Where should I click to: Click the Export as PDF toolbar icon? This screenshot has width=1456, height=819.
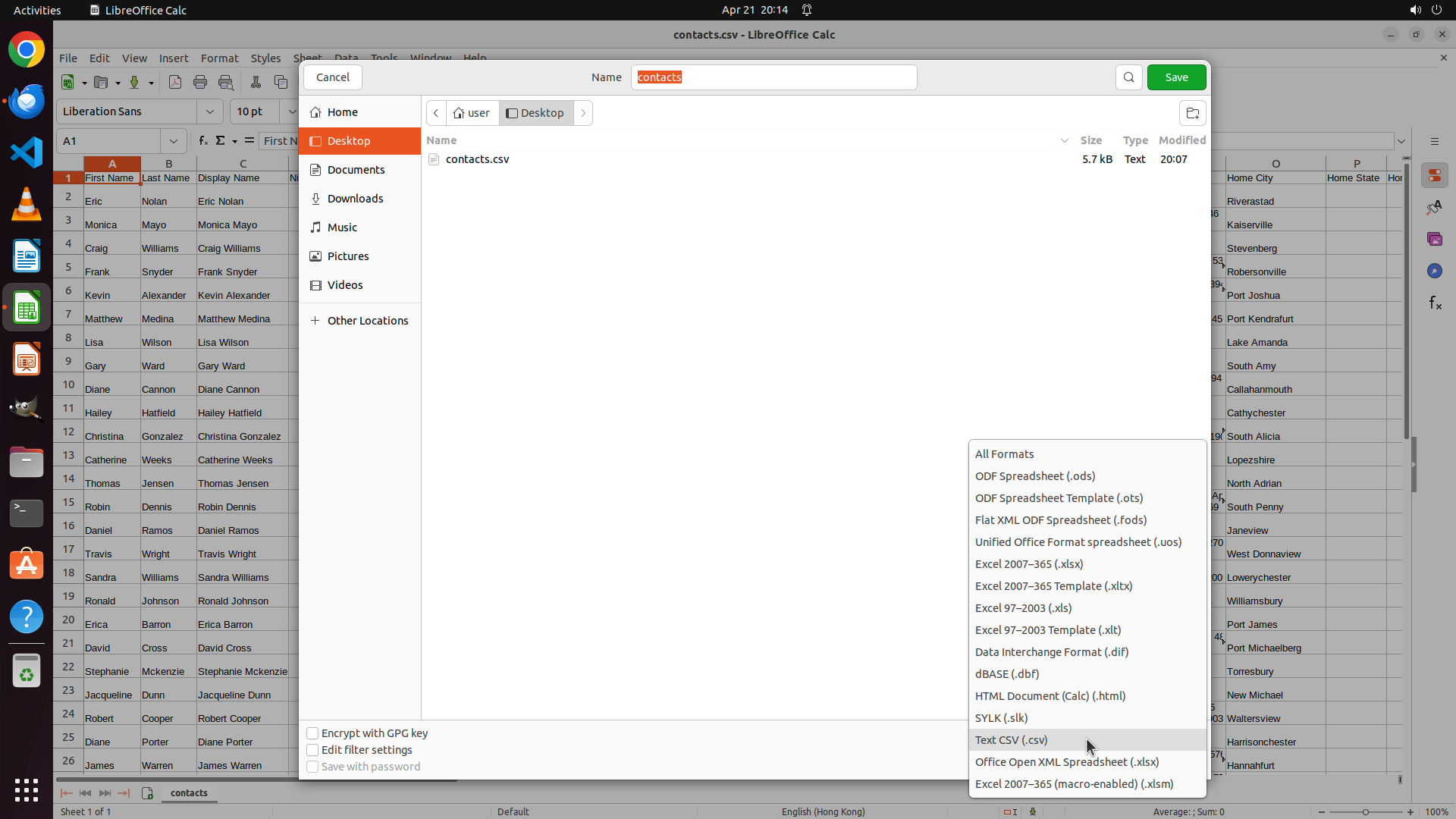[175, 82]
